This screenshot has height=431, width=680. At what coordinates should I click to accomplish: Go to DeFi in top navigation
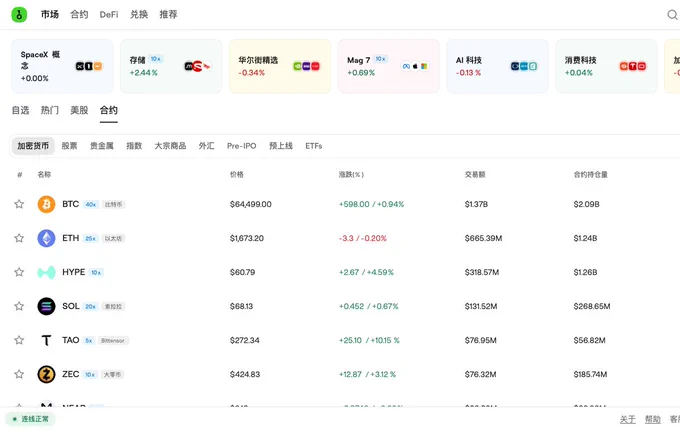(x=109, y=15)
